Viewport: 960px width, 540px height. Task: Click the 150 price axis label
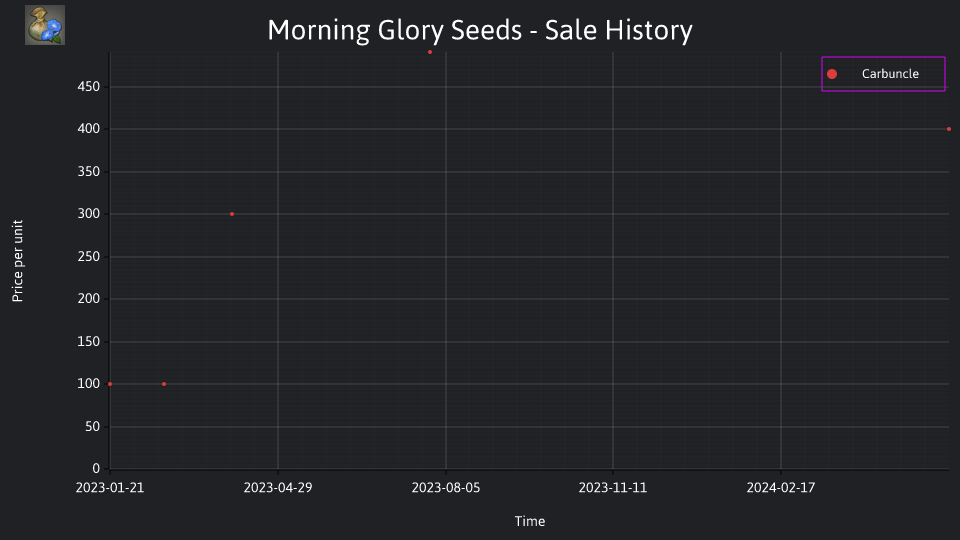click(89, 342)
